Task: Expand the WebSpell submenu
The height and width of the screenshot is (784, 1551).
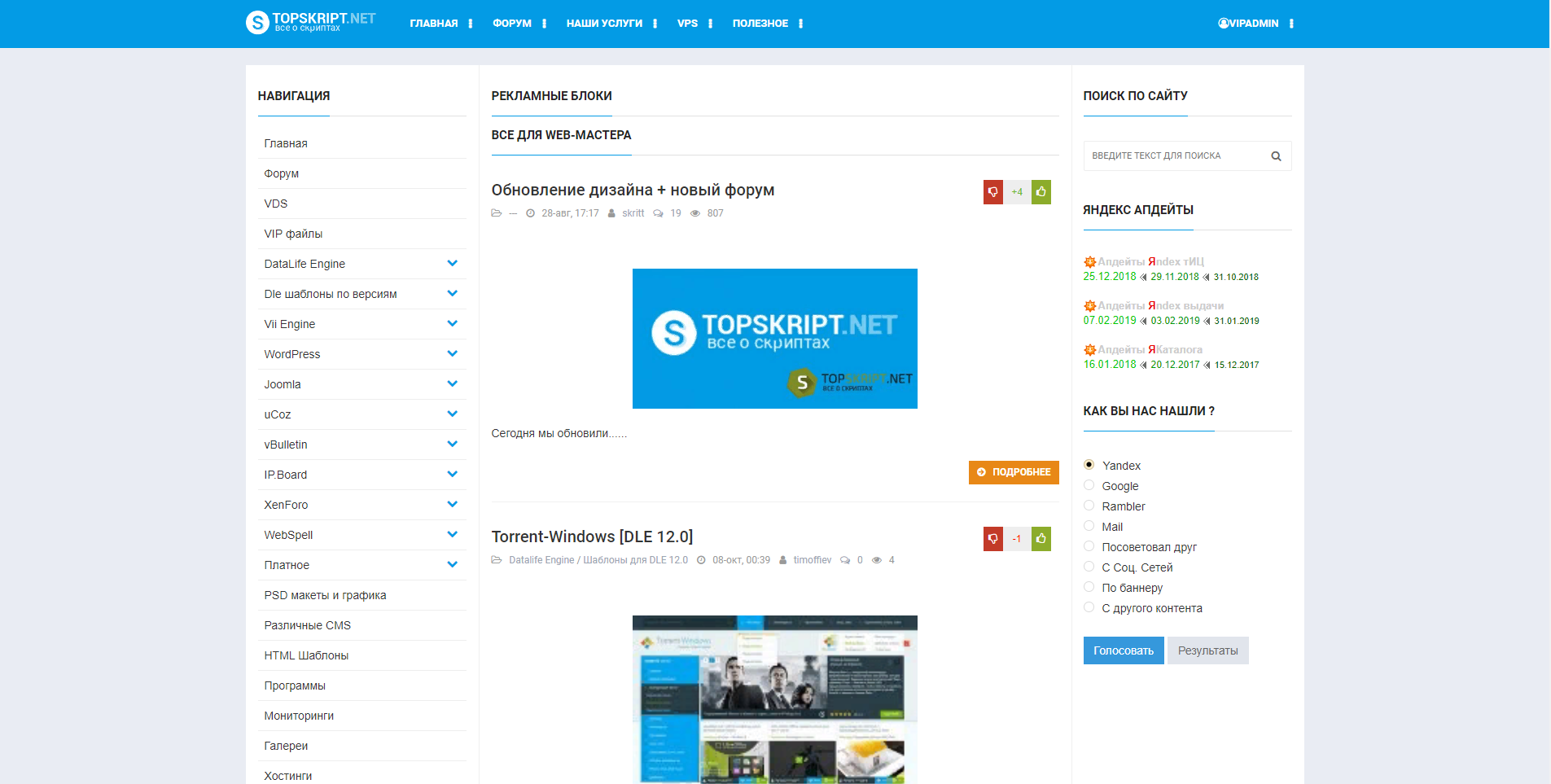Action: [453, 535]
